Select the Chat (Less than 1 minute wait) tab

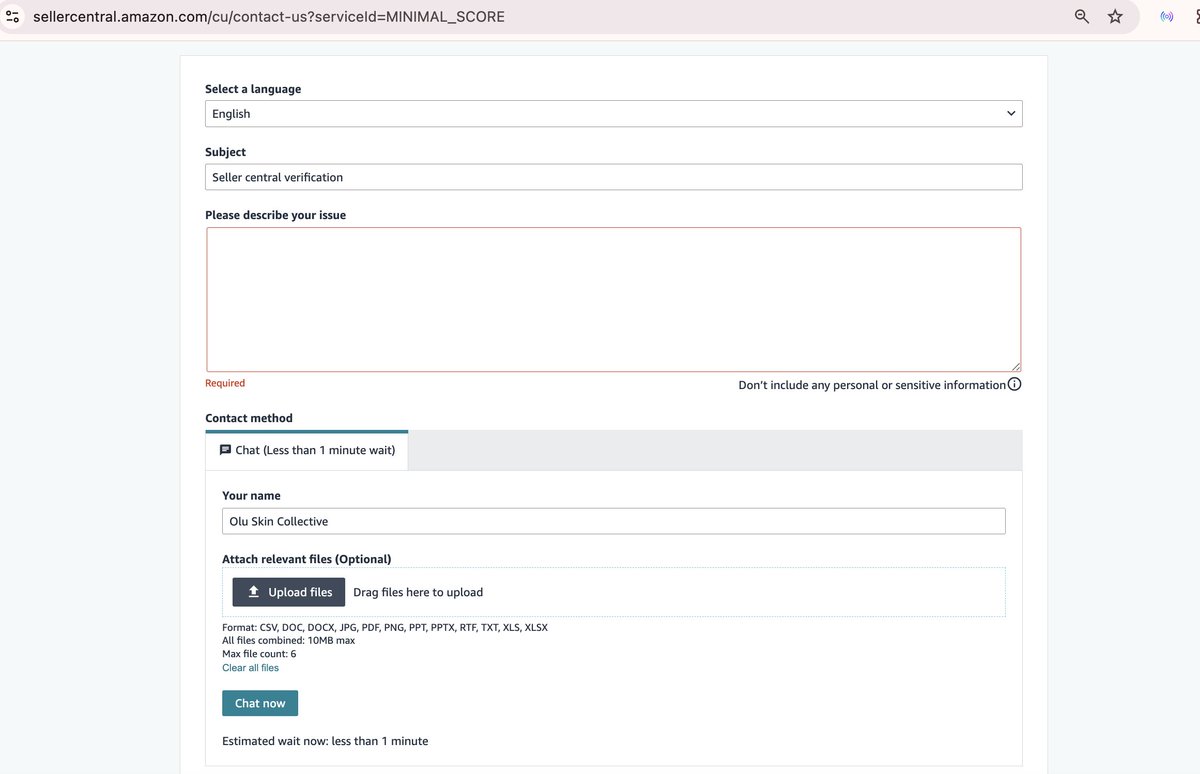[x=307, y=450]
